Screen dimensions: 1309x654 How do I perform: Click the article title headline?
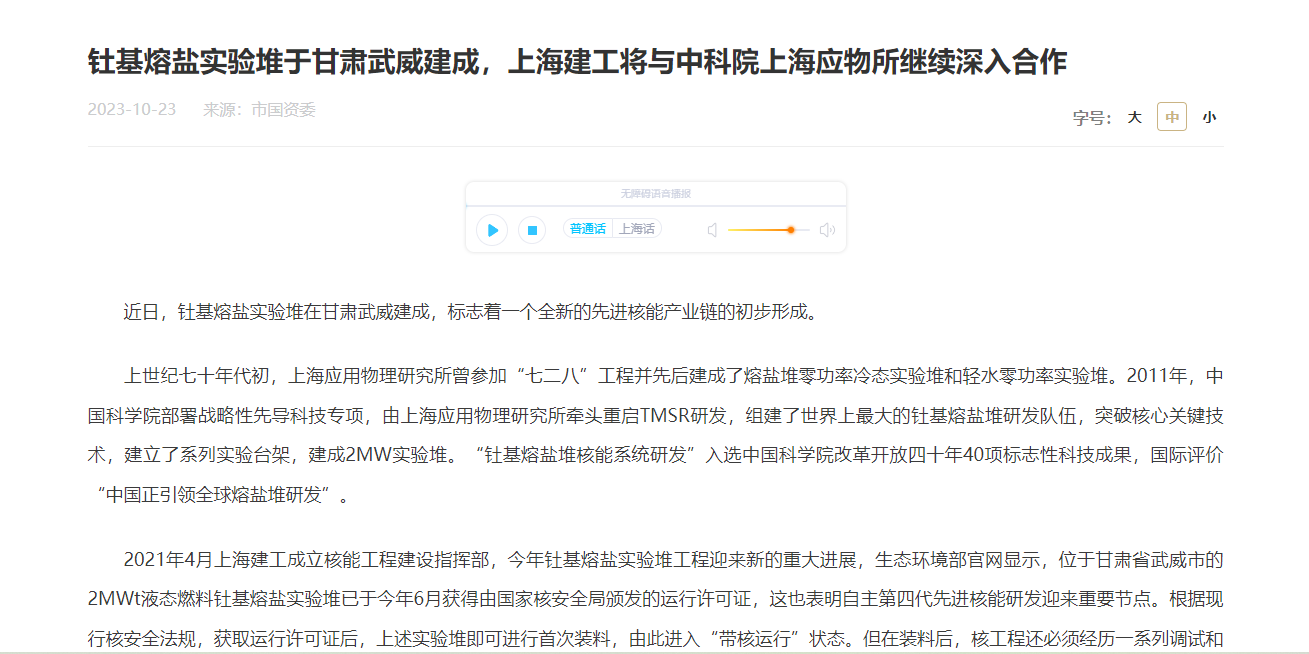tap(577, 62)
